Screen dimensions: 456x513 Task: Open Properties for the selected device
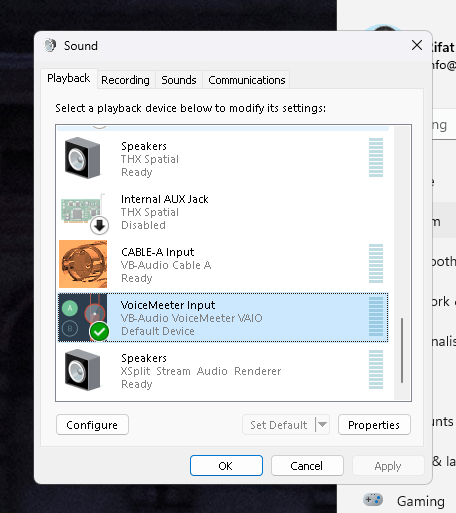(374, 425)
